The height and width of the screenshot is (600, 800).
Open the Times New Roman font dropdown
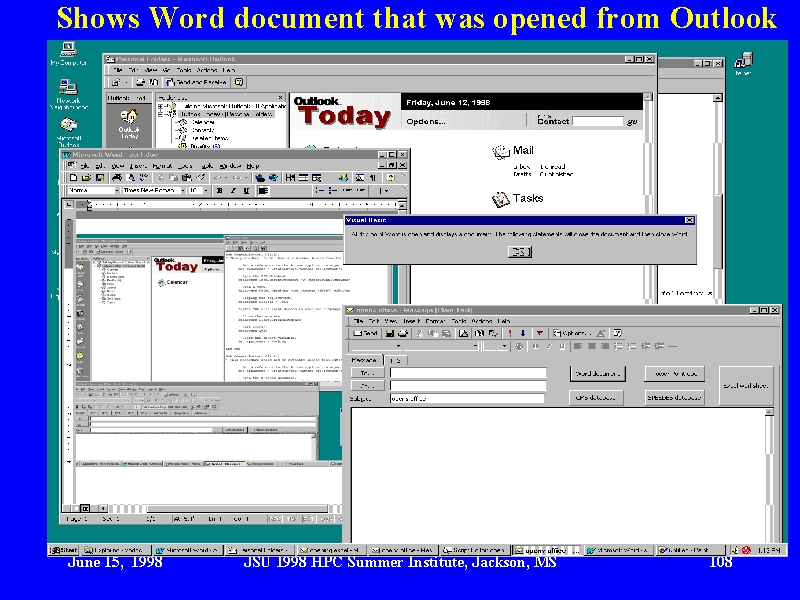point(182,191)
